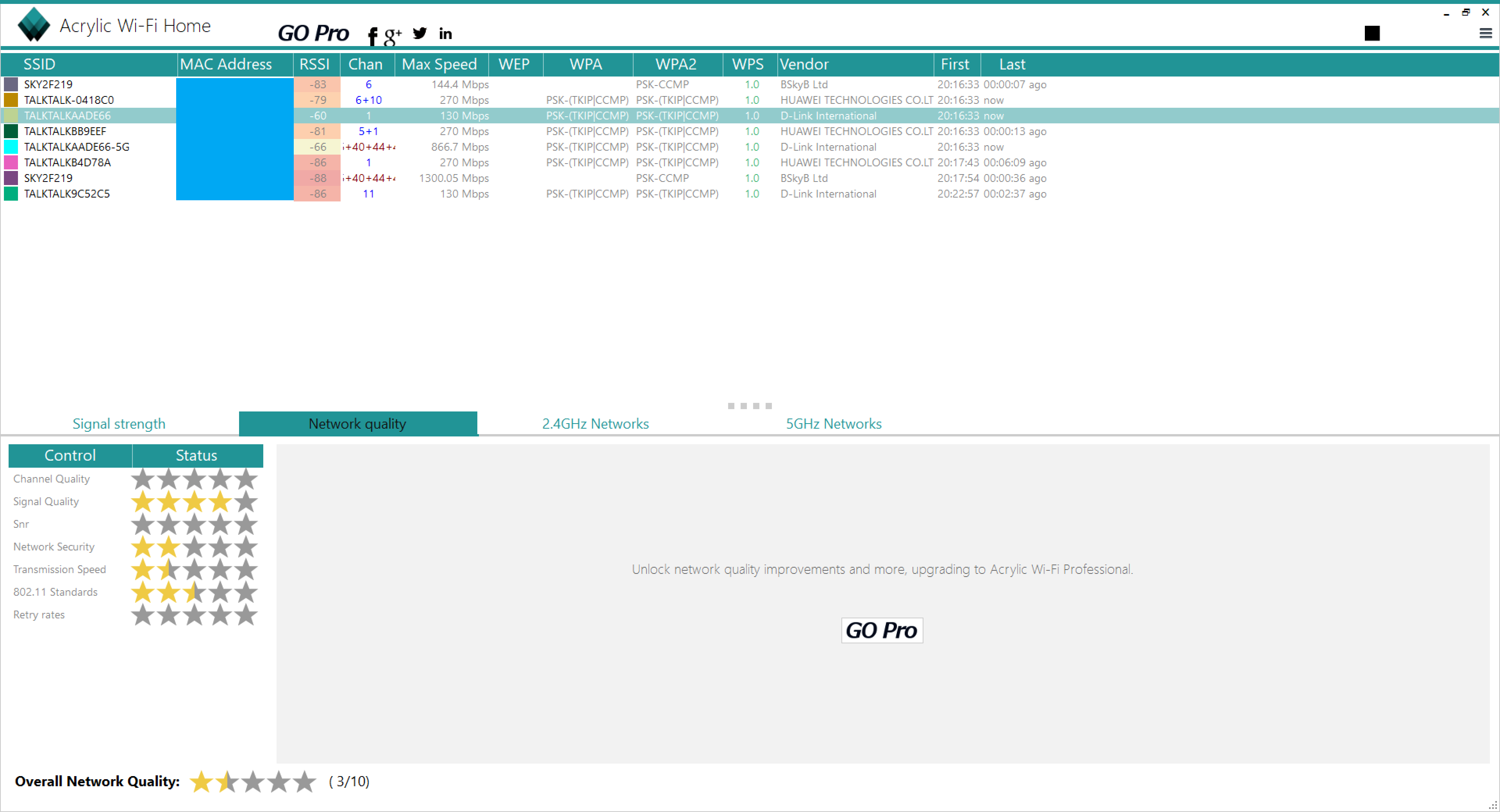The image size is (1500, 812).
Task: Sort networks by RSSI column header
Action: pos(314,64)
